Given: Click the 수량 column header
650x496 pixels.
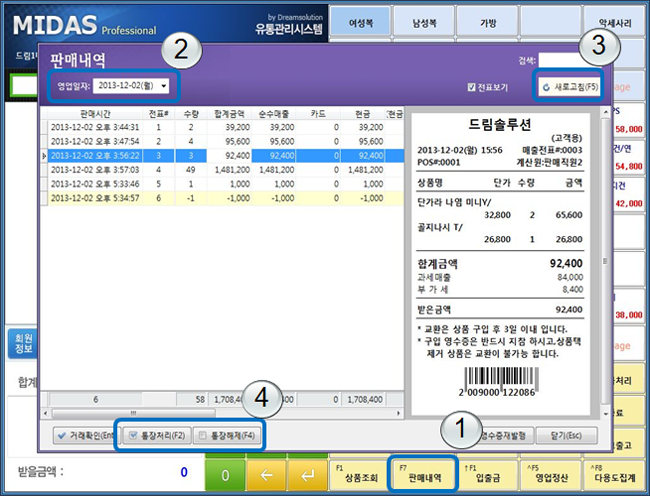Looking at the screenshot, I should coord(191,114).
